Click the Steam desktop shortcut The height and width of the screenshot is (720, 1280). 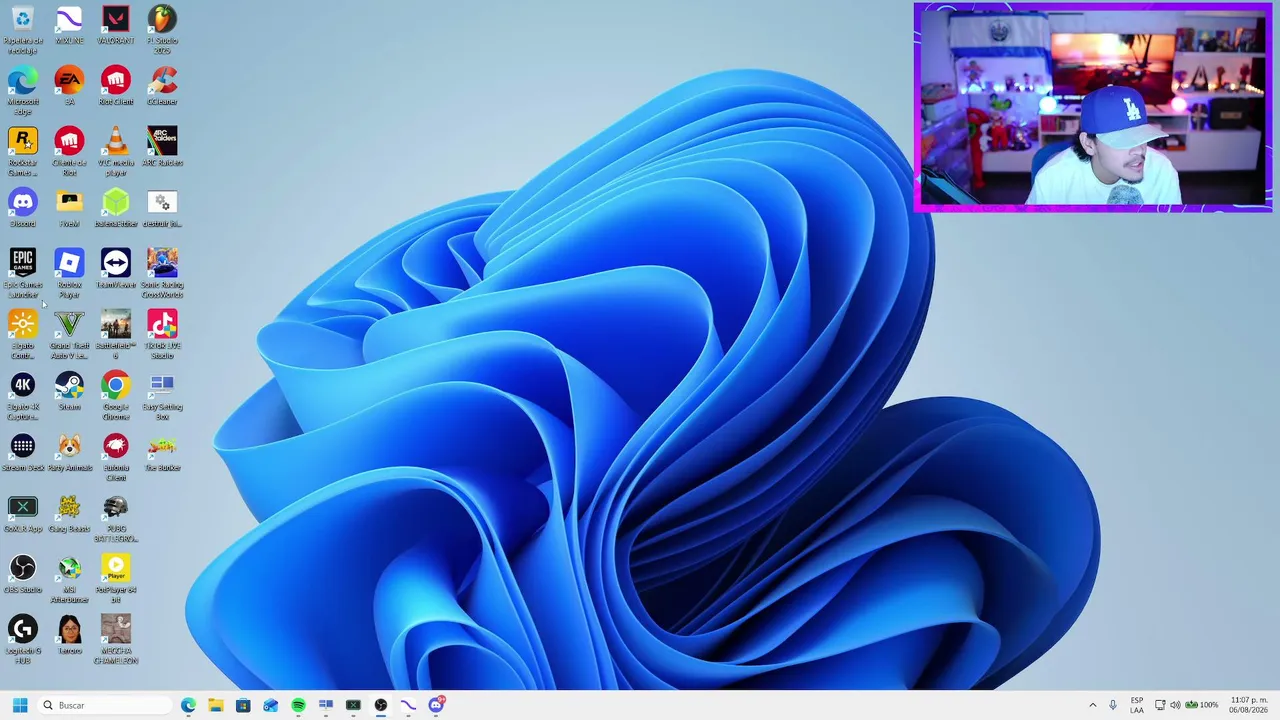(69, 391)
